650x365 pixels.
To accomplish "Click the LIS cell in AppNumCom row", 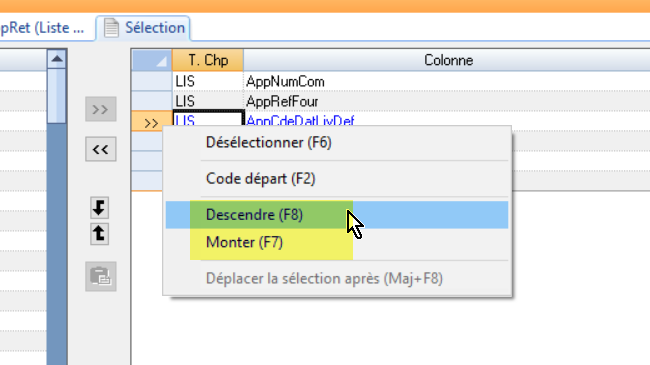I will [208, 81].
